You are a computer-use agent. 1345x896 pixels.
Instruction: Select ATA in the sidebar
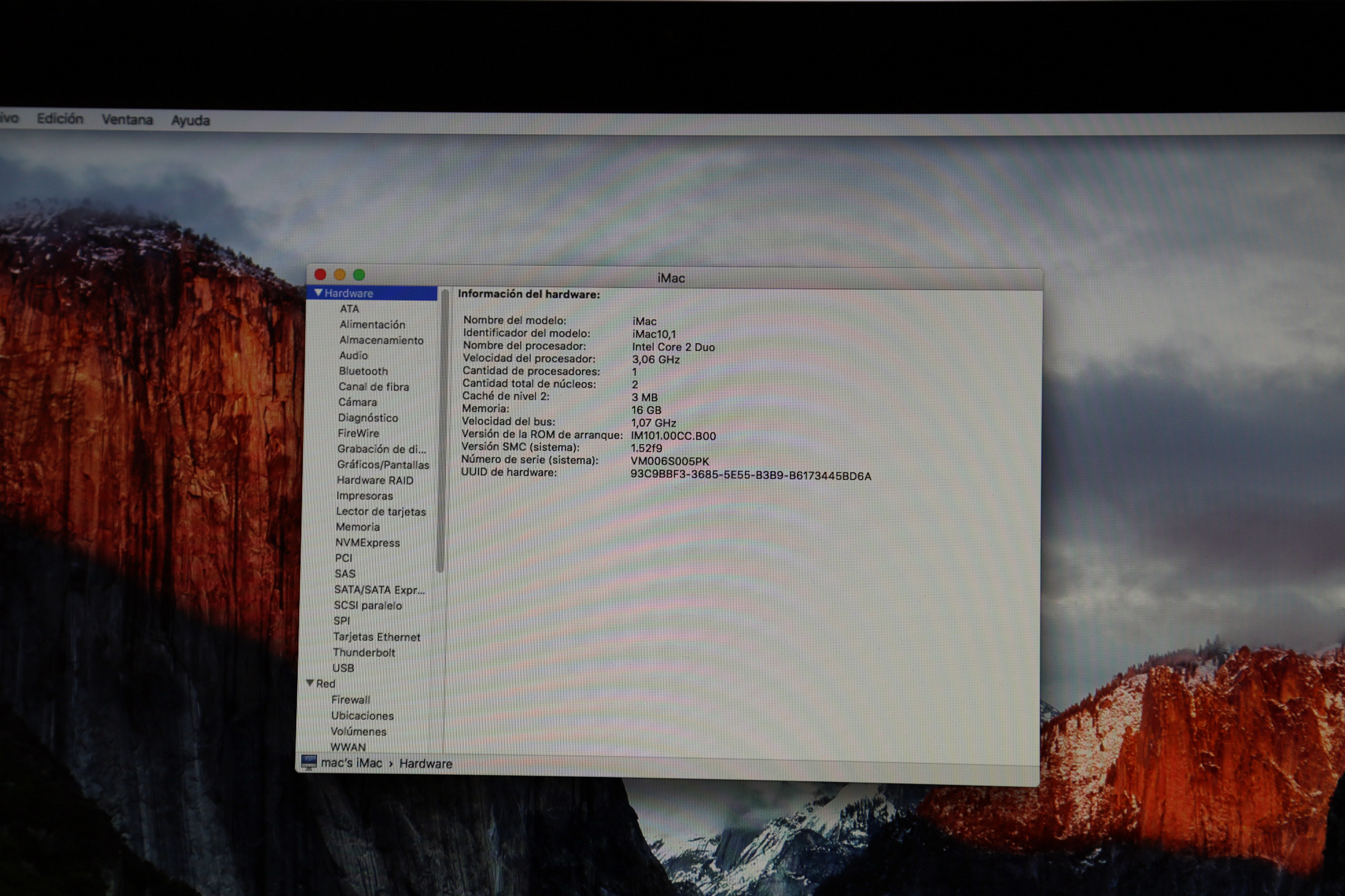click(349, 308)
